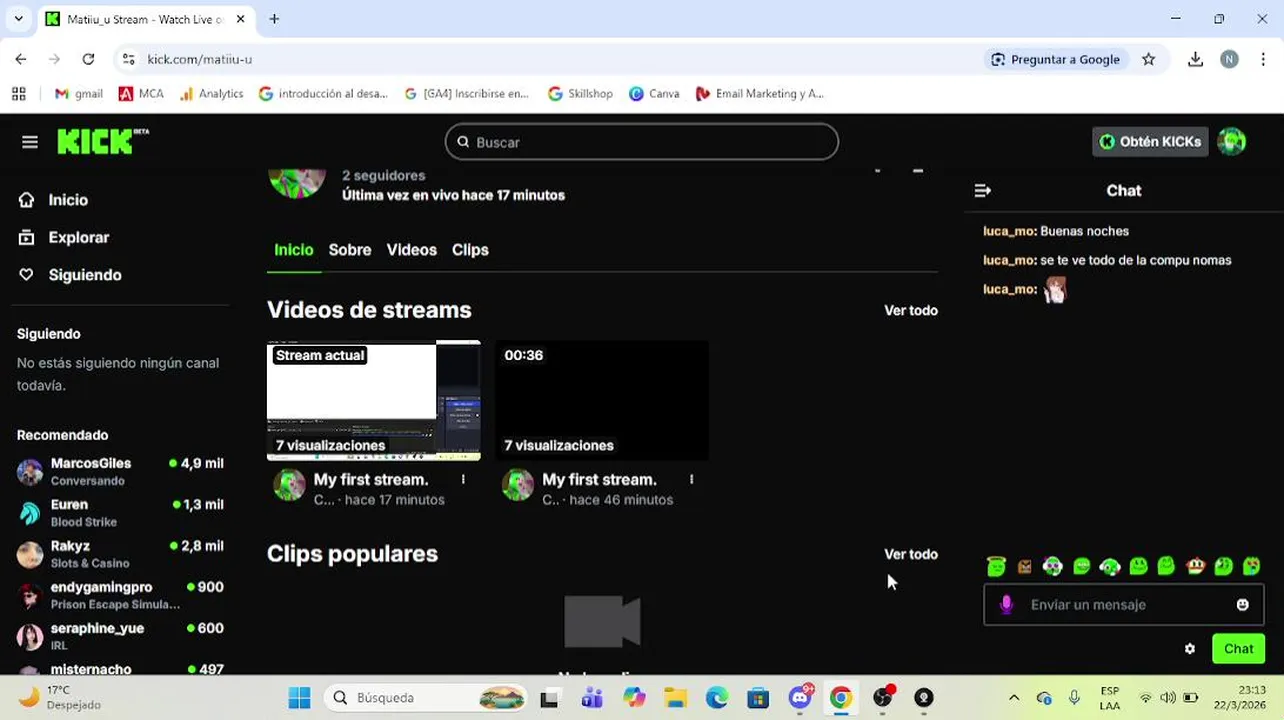Open weather widget showing 17°C Despejado
Screen dimensions: 1284x720
click(x=62, y=698)
